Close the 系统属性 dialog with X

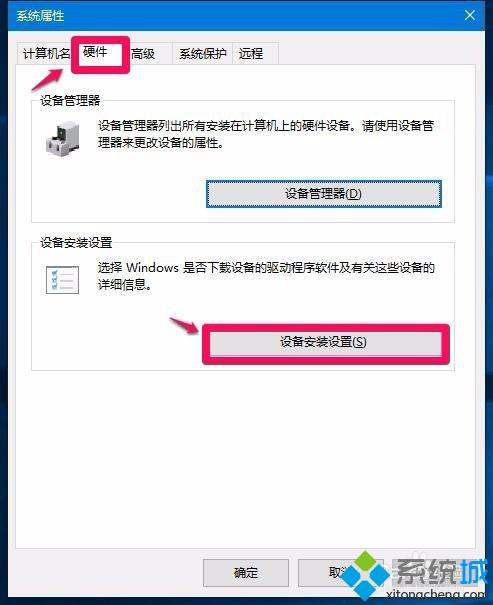click(x=469, y=15)
